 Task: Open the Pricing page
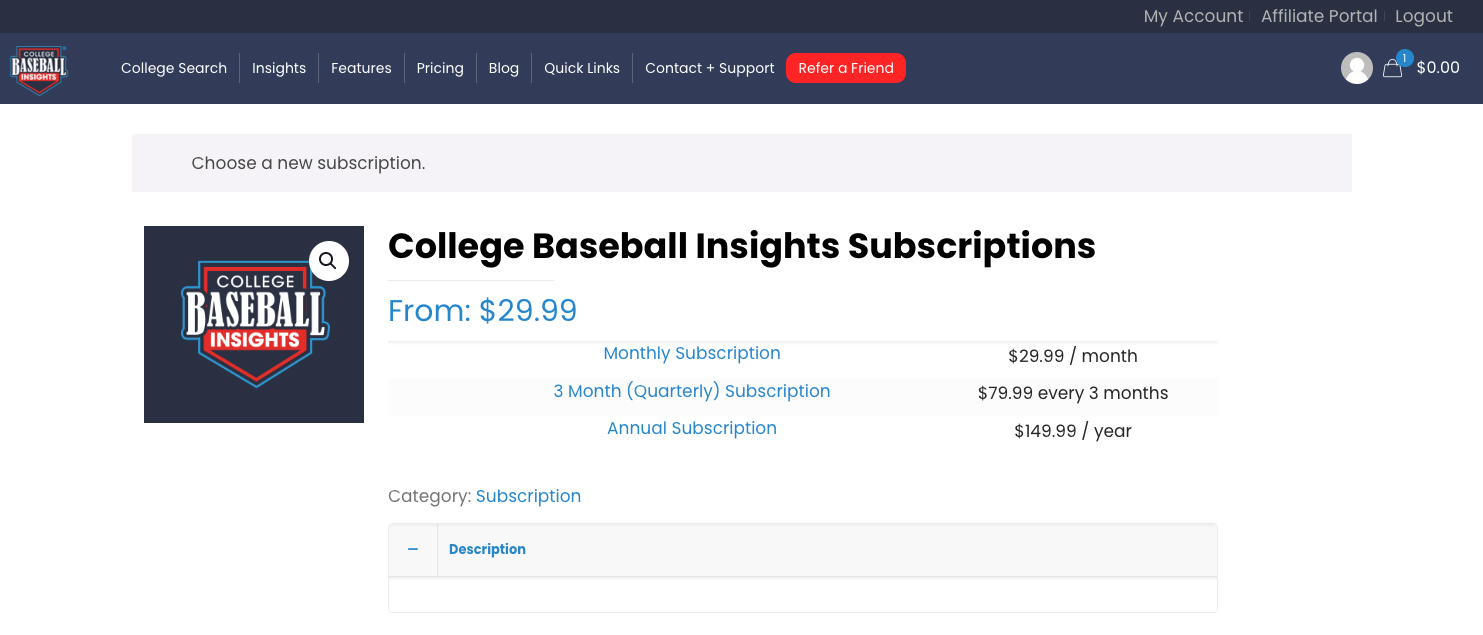(x=440, y=68)
